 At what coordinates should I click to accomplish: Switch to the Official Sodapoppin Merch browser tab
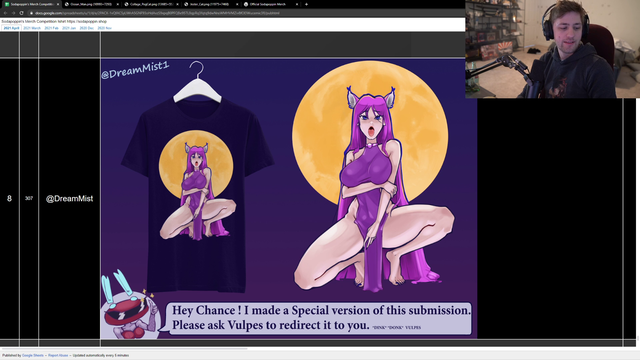pos(270,4)
